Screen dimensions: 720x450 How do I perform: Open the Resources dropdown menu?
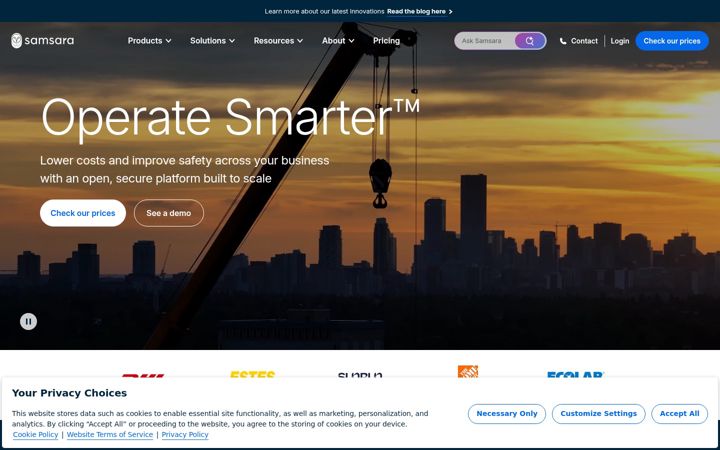(278, 41)
